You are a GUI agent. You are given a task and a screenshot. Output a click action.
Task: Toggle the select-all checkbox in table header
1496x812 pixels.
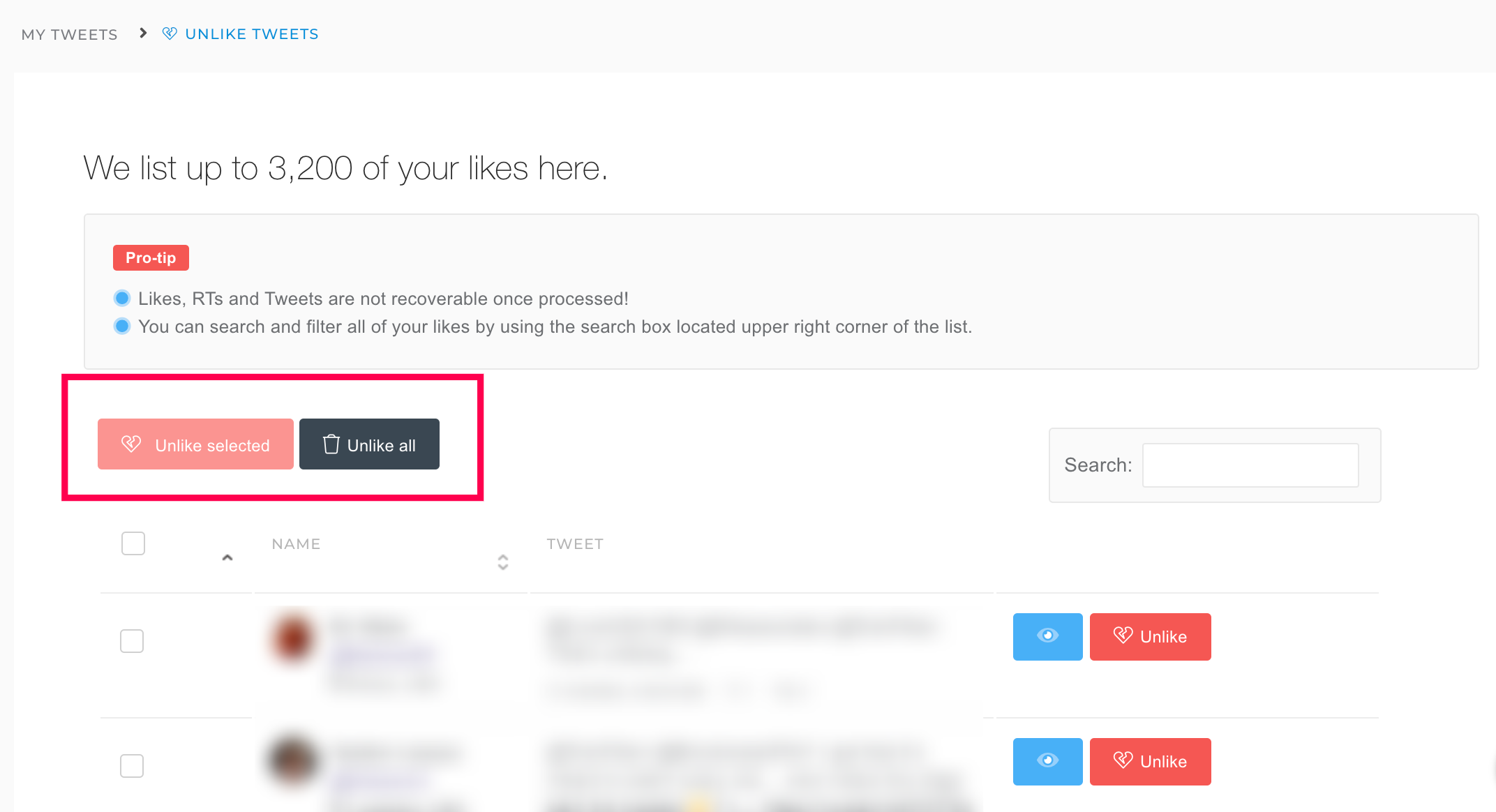(x=133, y=543)
